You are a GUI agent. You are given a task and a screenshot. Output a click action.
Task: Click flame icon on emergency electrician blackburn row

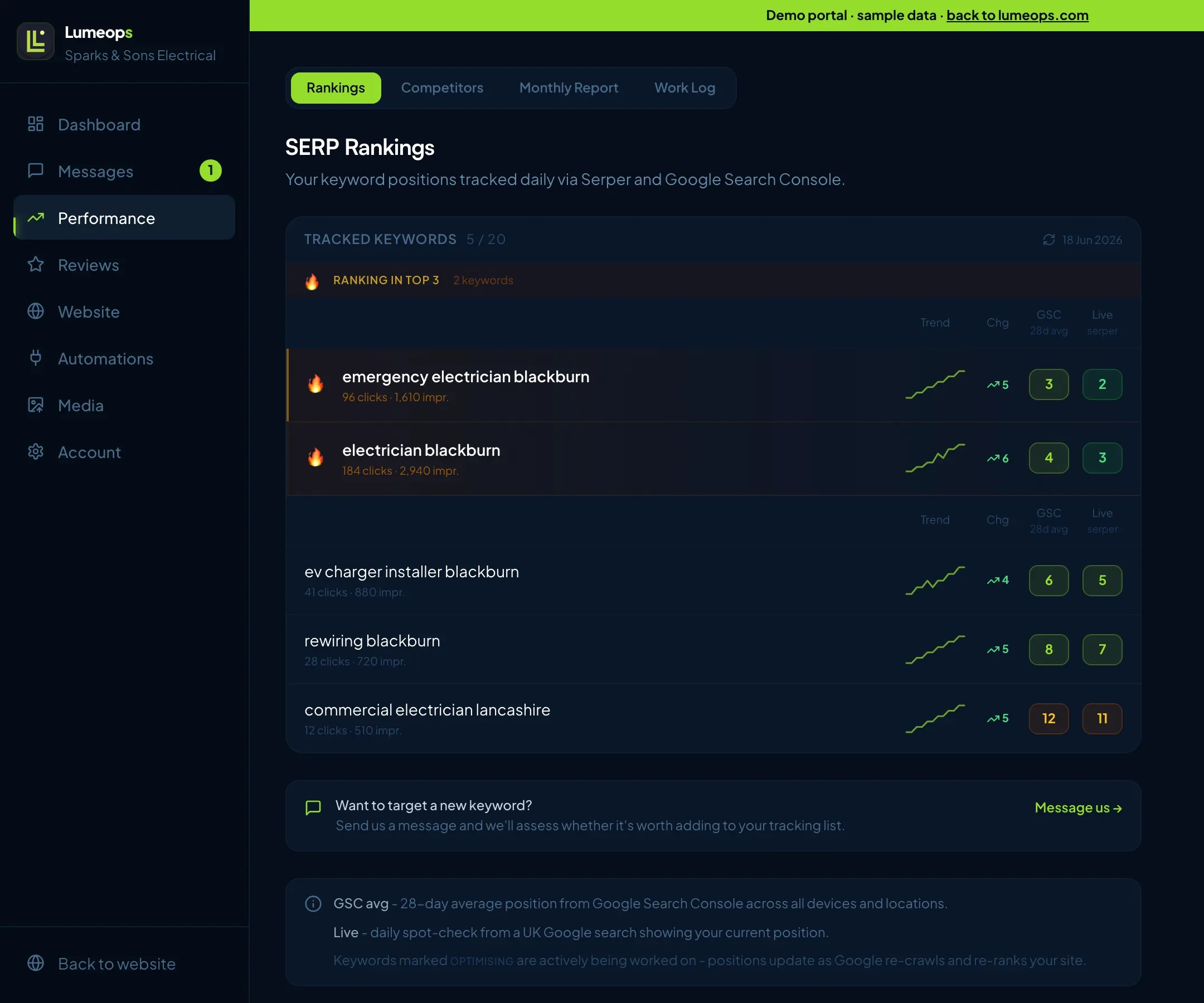315,383
